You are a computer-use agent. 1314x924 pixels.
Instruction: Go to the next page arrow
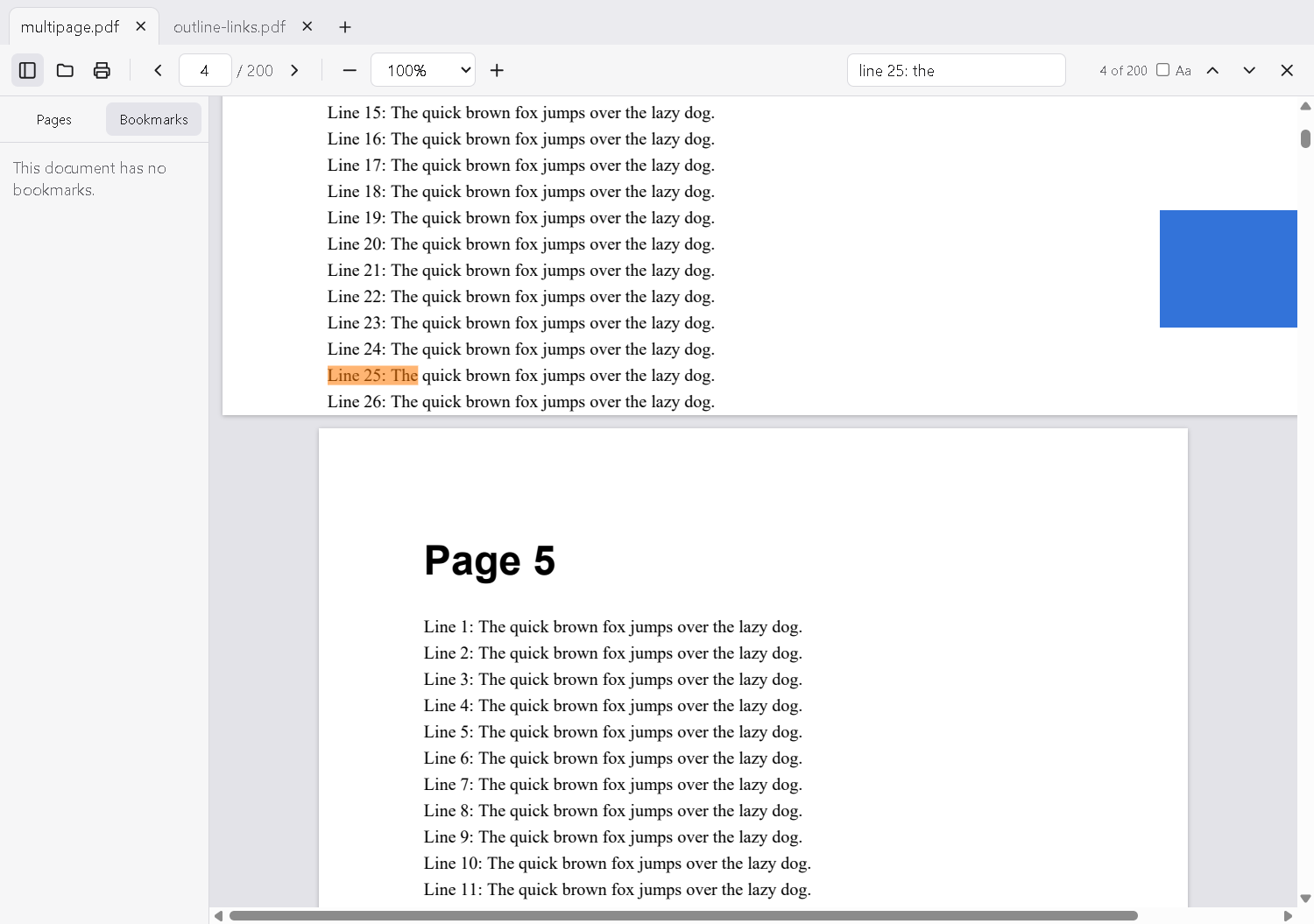[294, 70]
